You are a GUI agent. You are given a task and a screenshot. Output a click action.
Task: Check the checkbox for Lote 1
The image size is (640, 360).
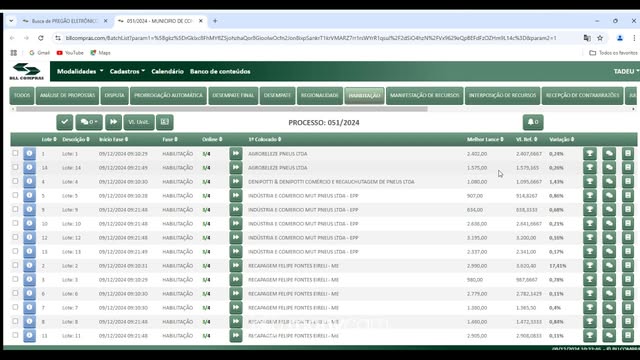pyautogui.click(x=15, y=153)
